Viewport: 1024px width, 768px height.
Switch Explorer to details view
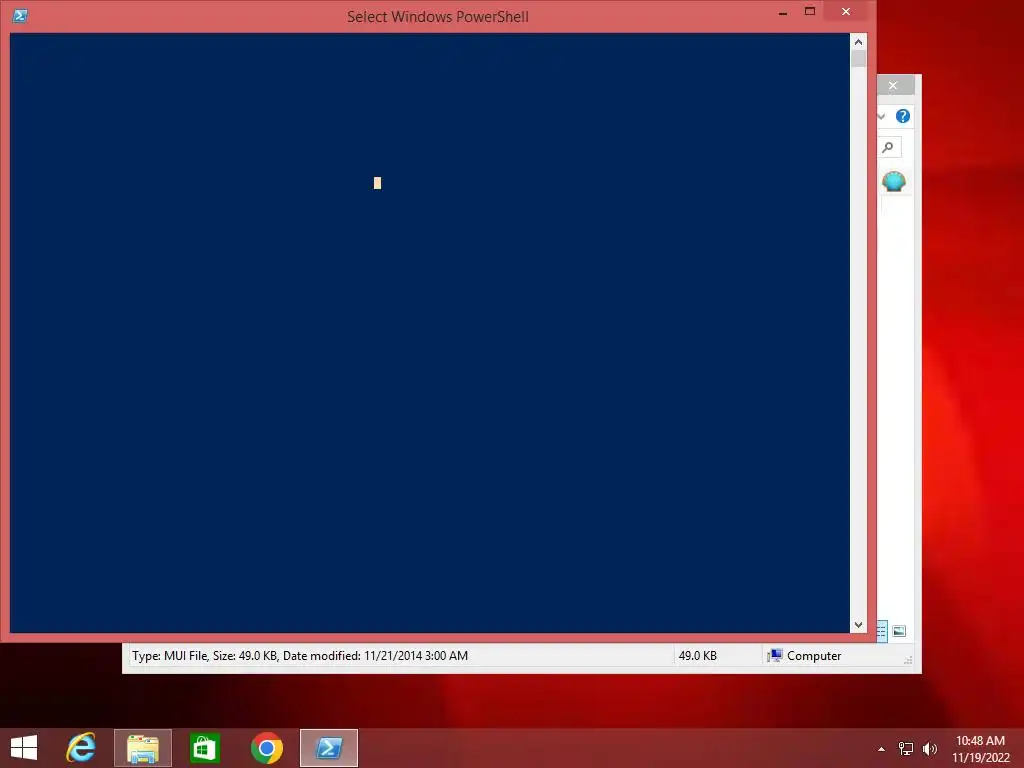(x=882, y=631)
